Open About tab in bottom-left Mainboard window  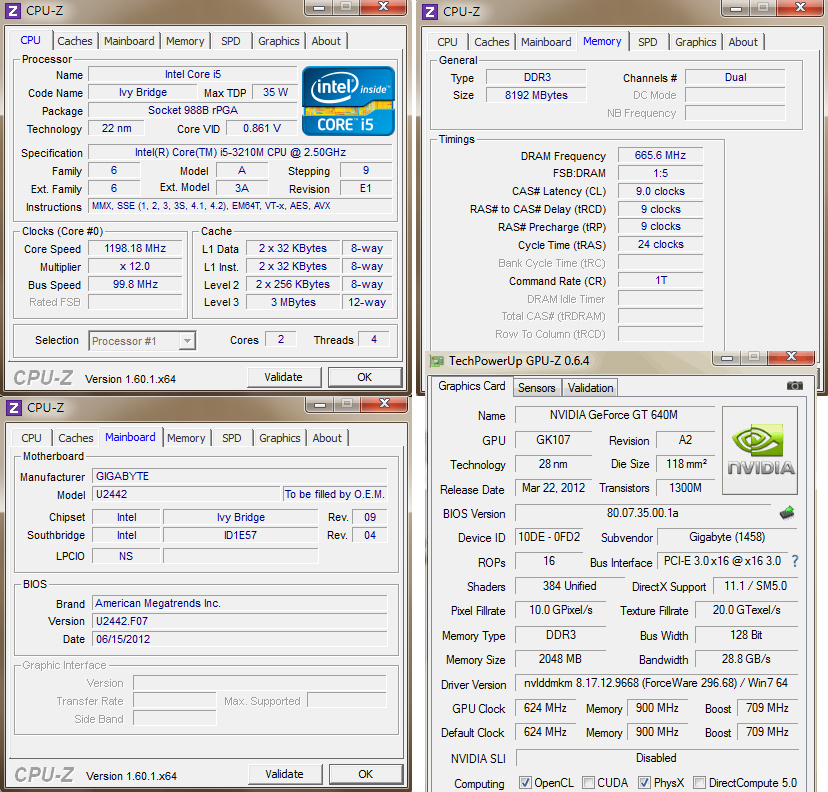pos(327,438)
